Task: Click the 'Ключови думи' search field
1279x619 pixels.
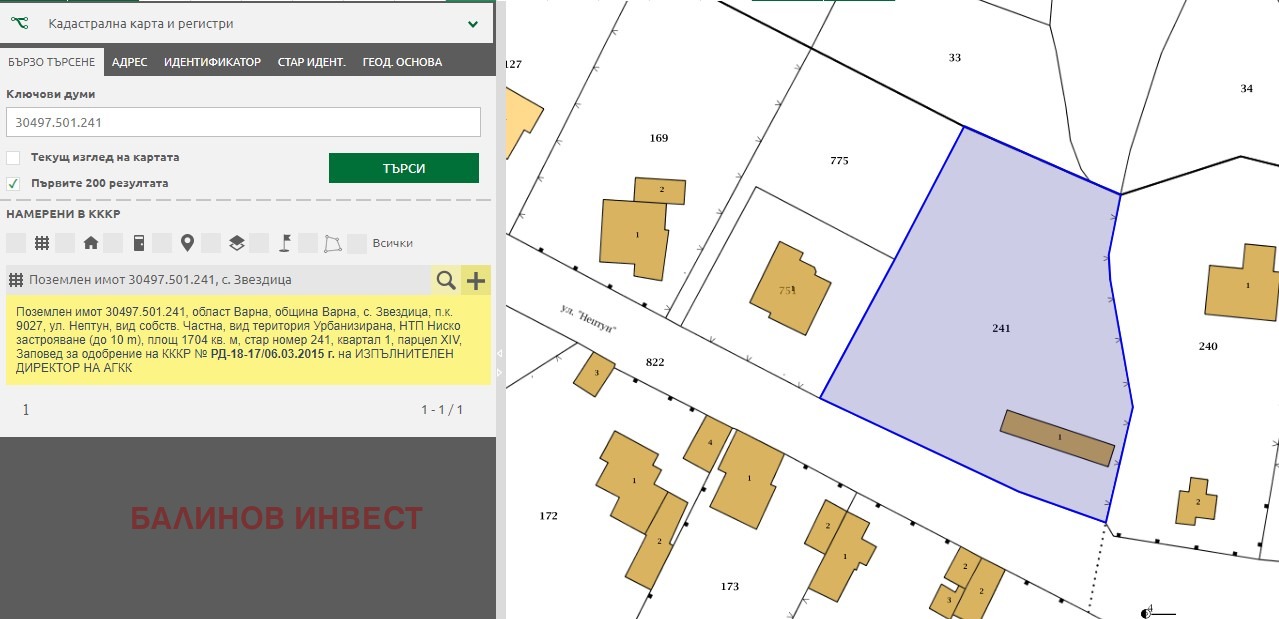Action: point(243,123)
